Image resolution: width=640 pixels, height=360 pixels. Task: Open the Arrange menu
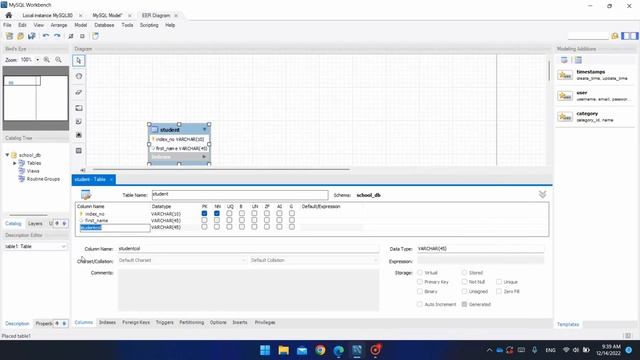point(59,25)
